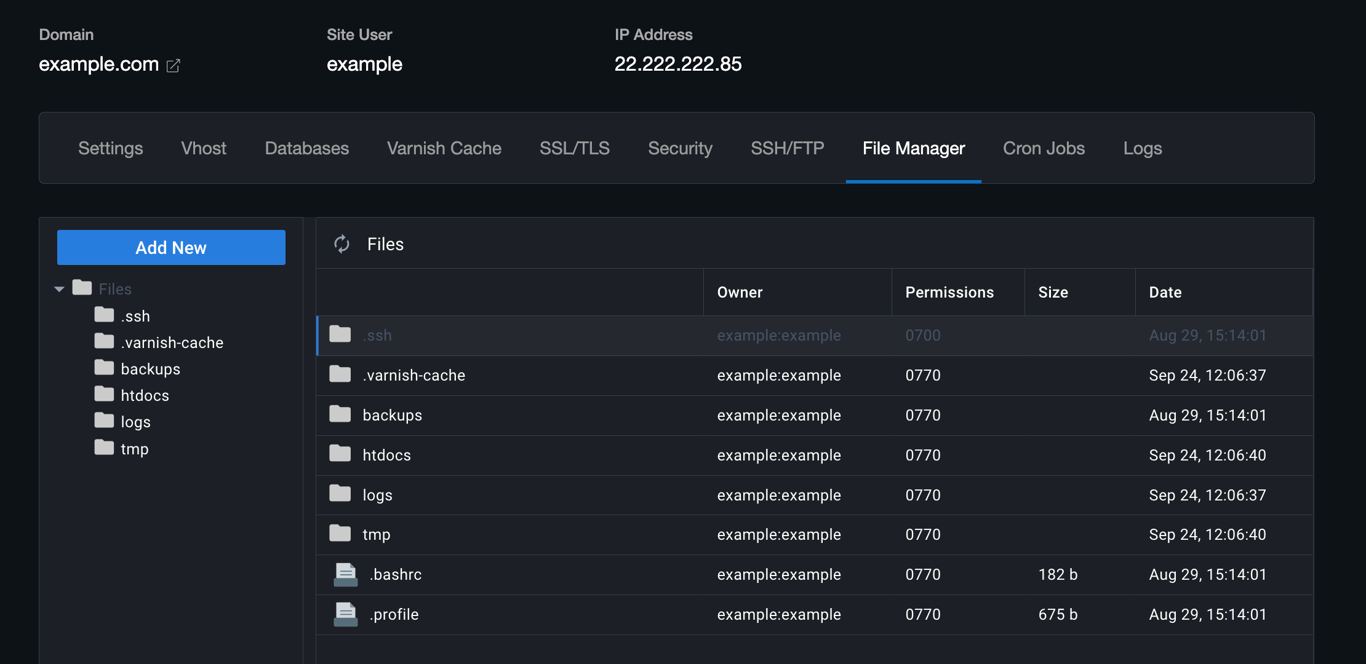Screen dimensions: 1366x664
Task: Click the logs folder icon in the sidebar
Action: pyautogui.click(x=104, y=421)
